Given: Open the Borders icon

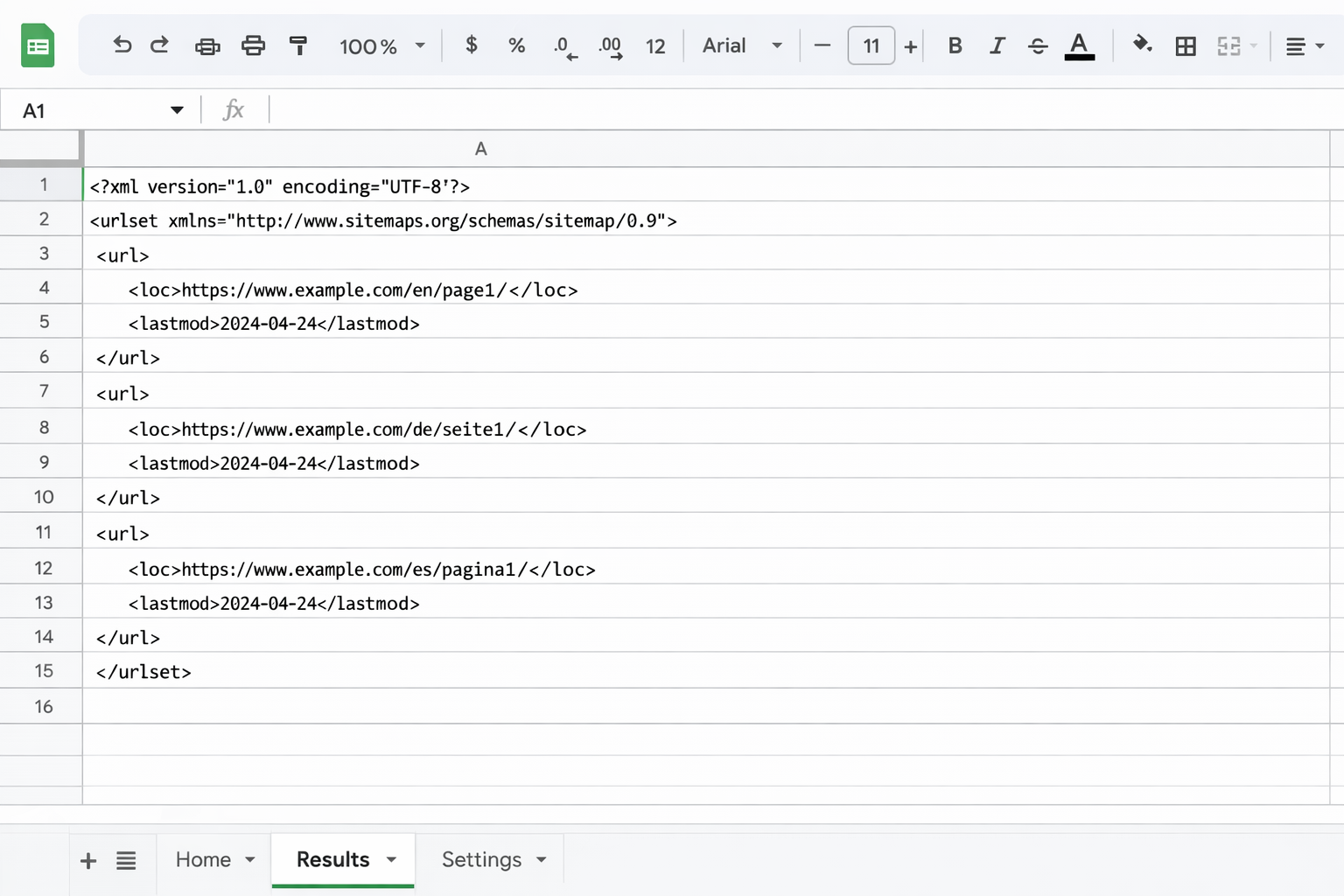Looking at the screenshot, I should pyautogui.click(x=1186, y=45).
